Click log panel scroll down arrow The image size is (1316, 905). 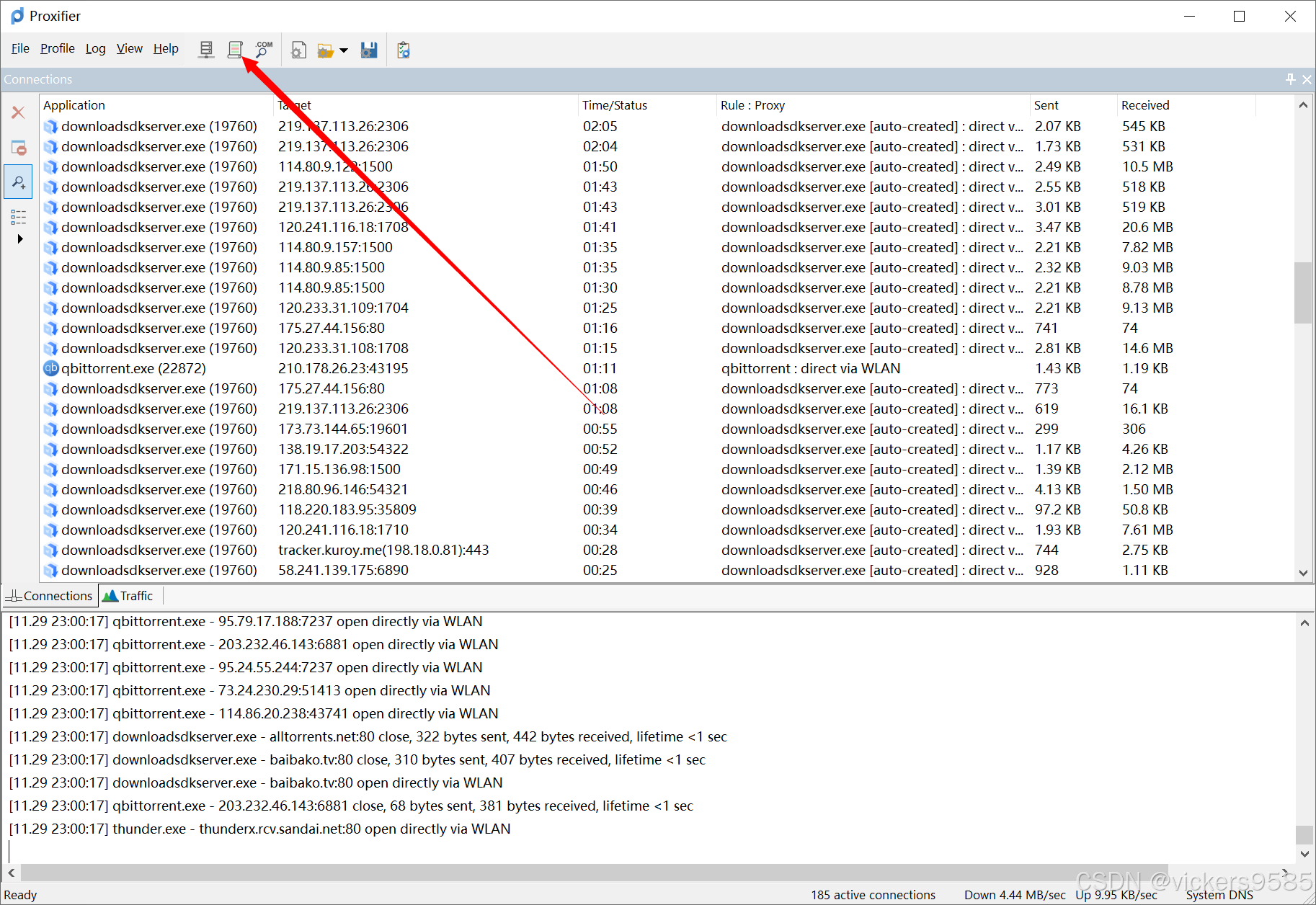coord(1304,854)
